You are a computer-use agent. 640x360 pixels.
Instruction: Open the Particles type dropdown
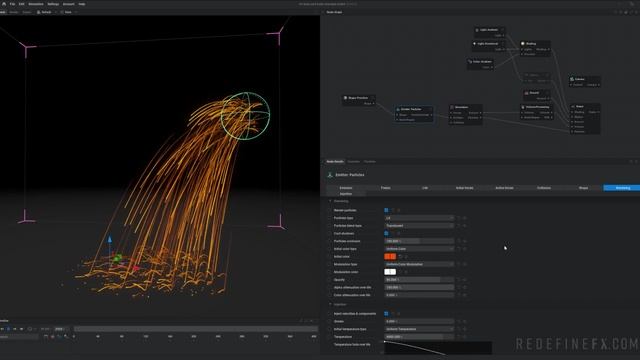(419, 218)
